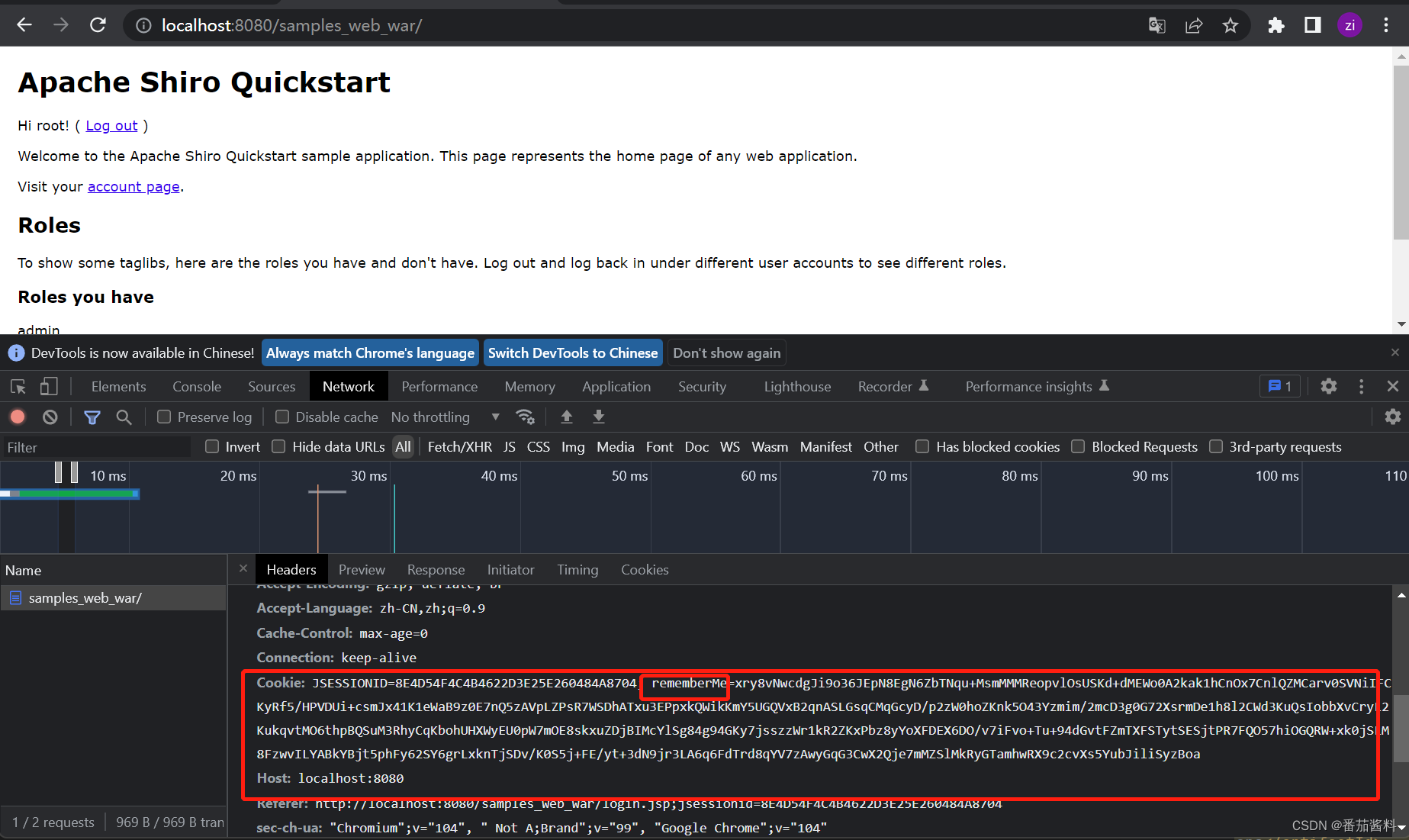Activate the inspect element picker icon

coord(18,387)
